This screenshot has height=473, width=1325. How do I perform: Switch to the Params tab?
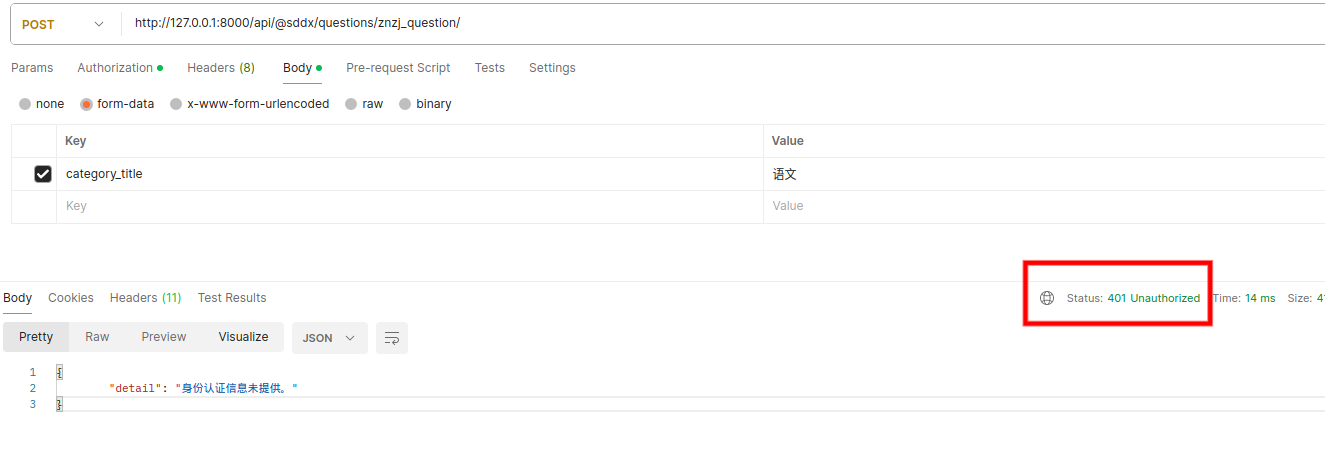[32, 68]
